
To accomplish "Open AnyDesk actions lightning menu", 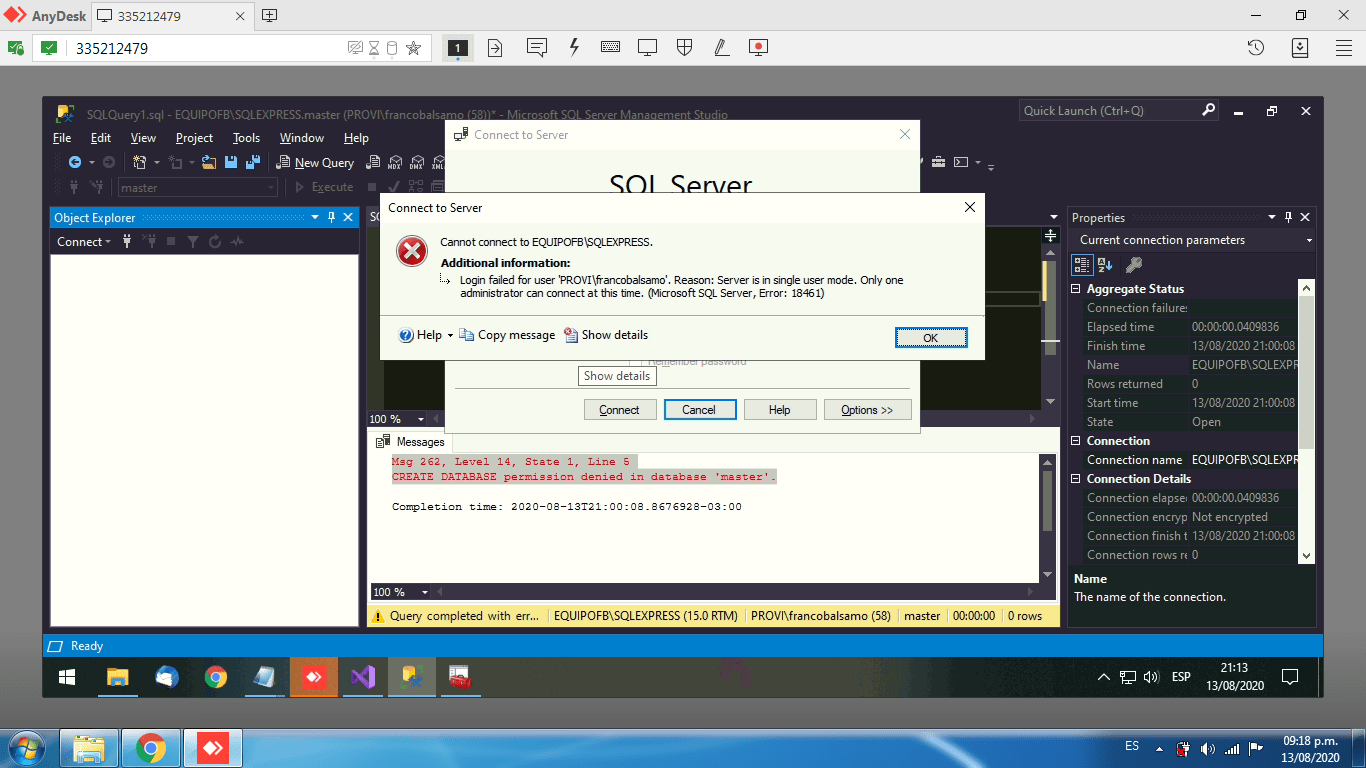I will point(574,47).
